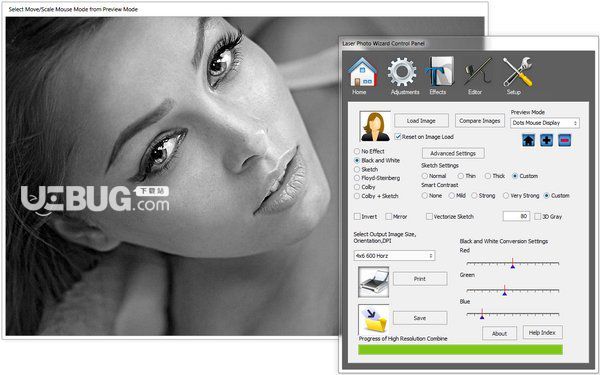Click the printer icon
600x375 pixels.
373,282
